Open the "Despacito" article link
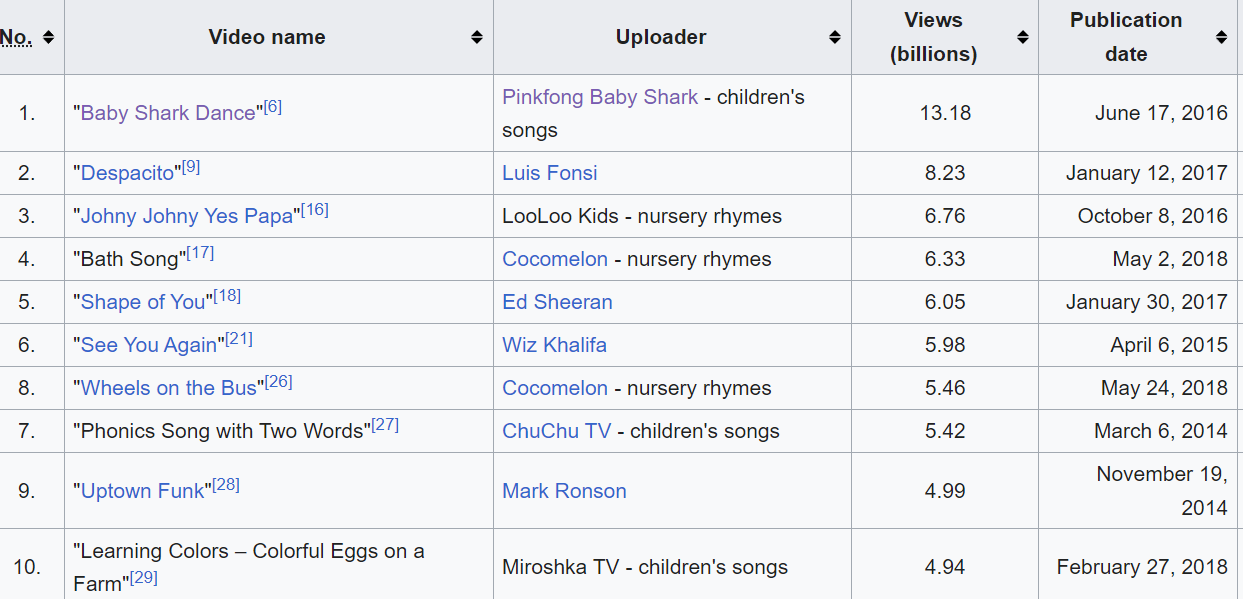The image size is (1243, 599). pos(128,173)
